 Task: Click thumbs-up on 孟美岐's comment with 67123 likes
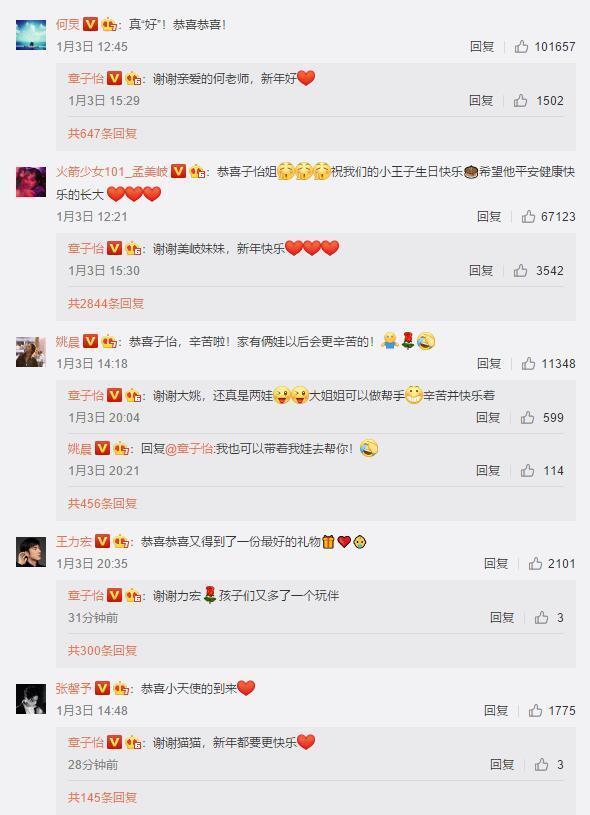(529, 217)
